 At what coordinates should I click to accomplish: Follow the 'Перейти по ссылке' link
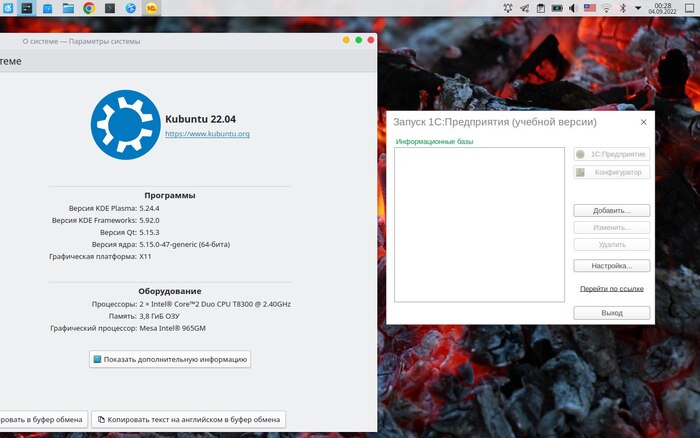[x=612, y=289]
